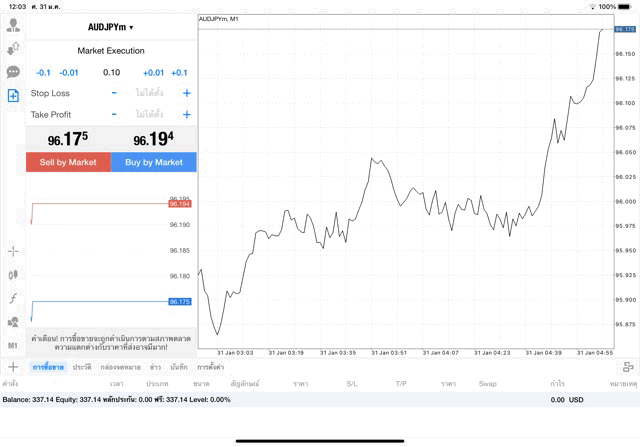Click the plus icon in bottom panel
Screen dimensions: 640x447
pyautogui.click(x=13, y=367)
